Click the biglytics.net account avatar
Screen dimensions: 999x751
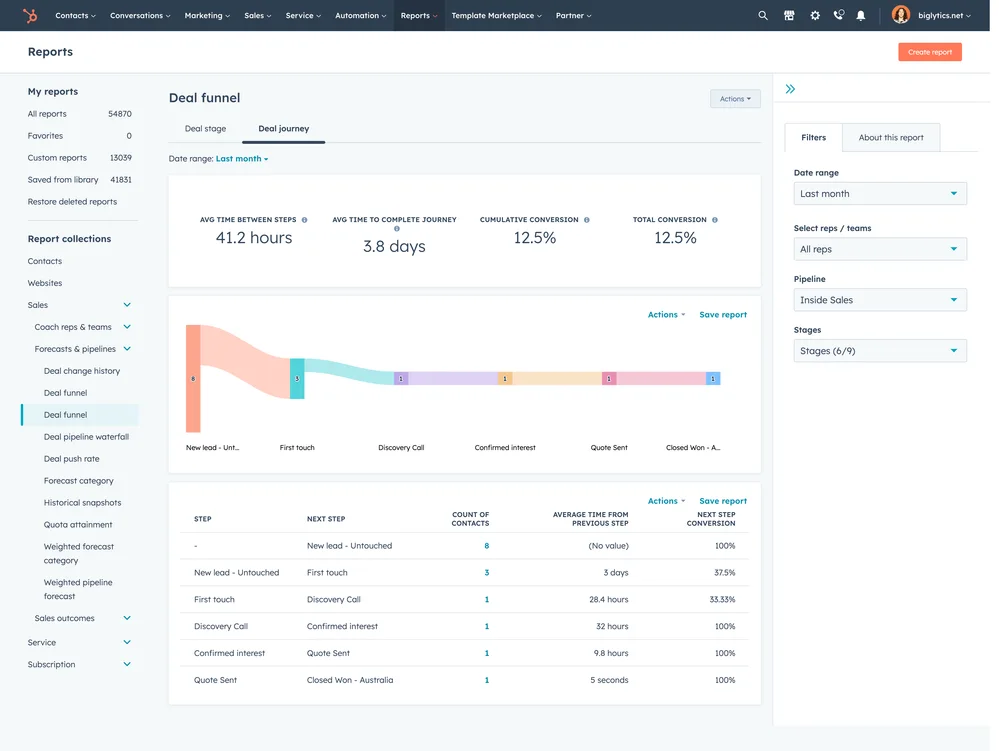pyautogui.click(x=899, y=15)
